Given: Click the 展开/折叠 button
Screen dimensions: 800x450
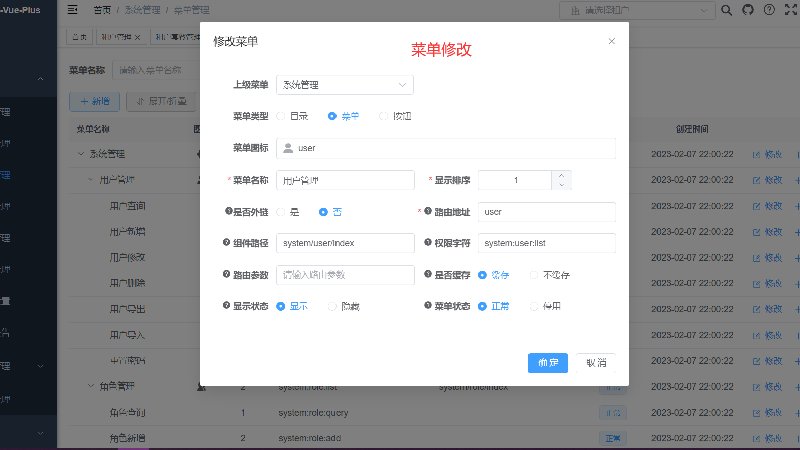Looking at the screenshot, I should pos(161,102).
